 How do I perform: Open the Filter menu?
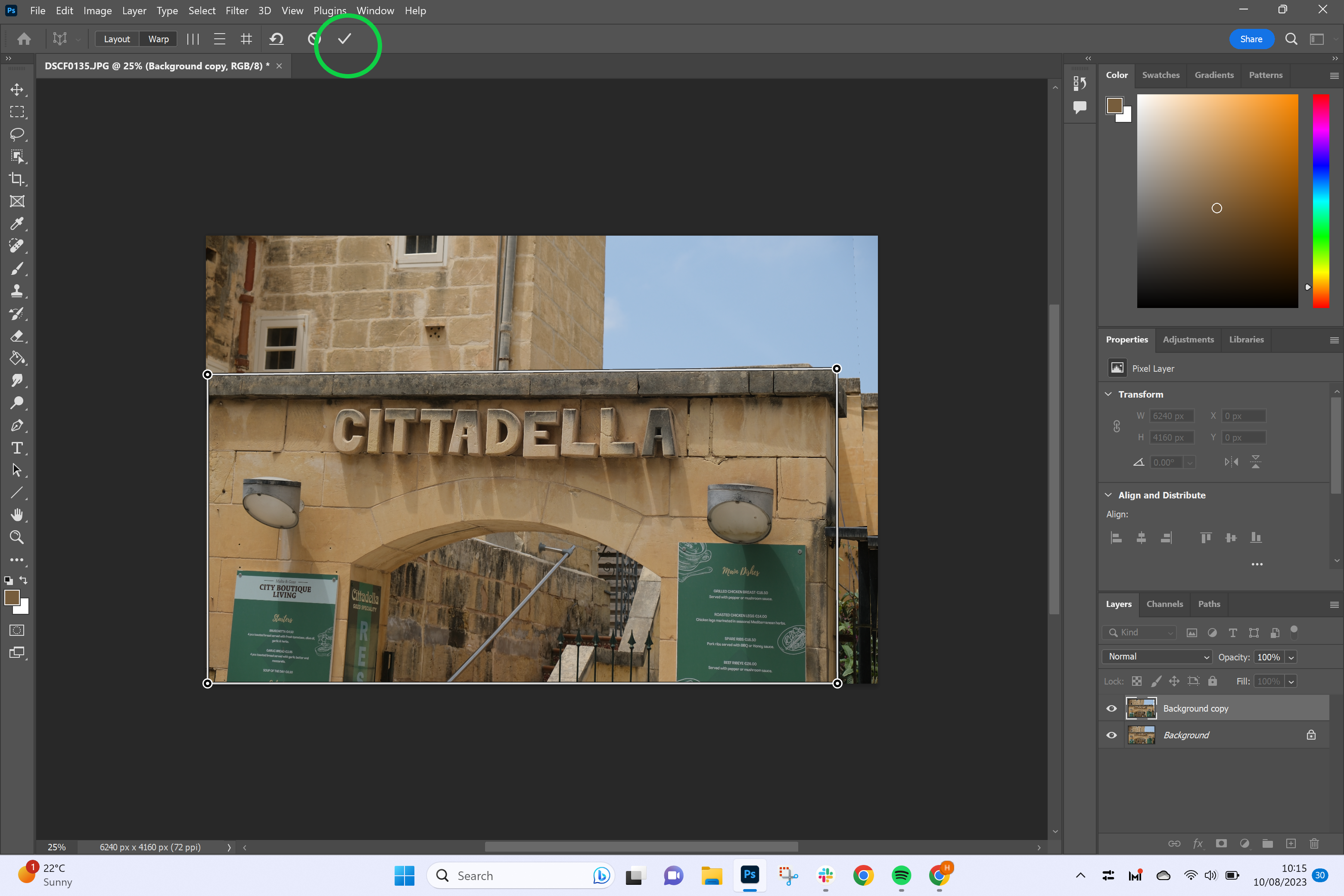pos(236,11)
